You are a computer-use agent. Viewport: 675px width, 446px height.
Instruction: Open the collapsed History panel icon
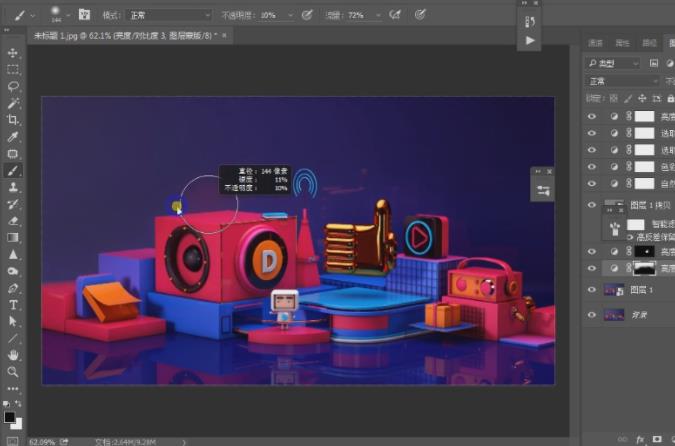[530, 22]
